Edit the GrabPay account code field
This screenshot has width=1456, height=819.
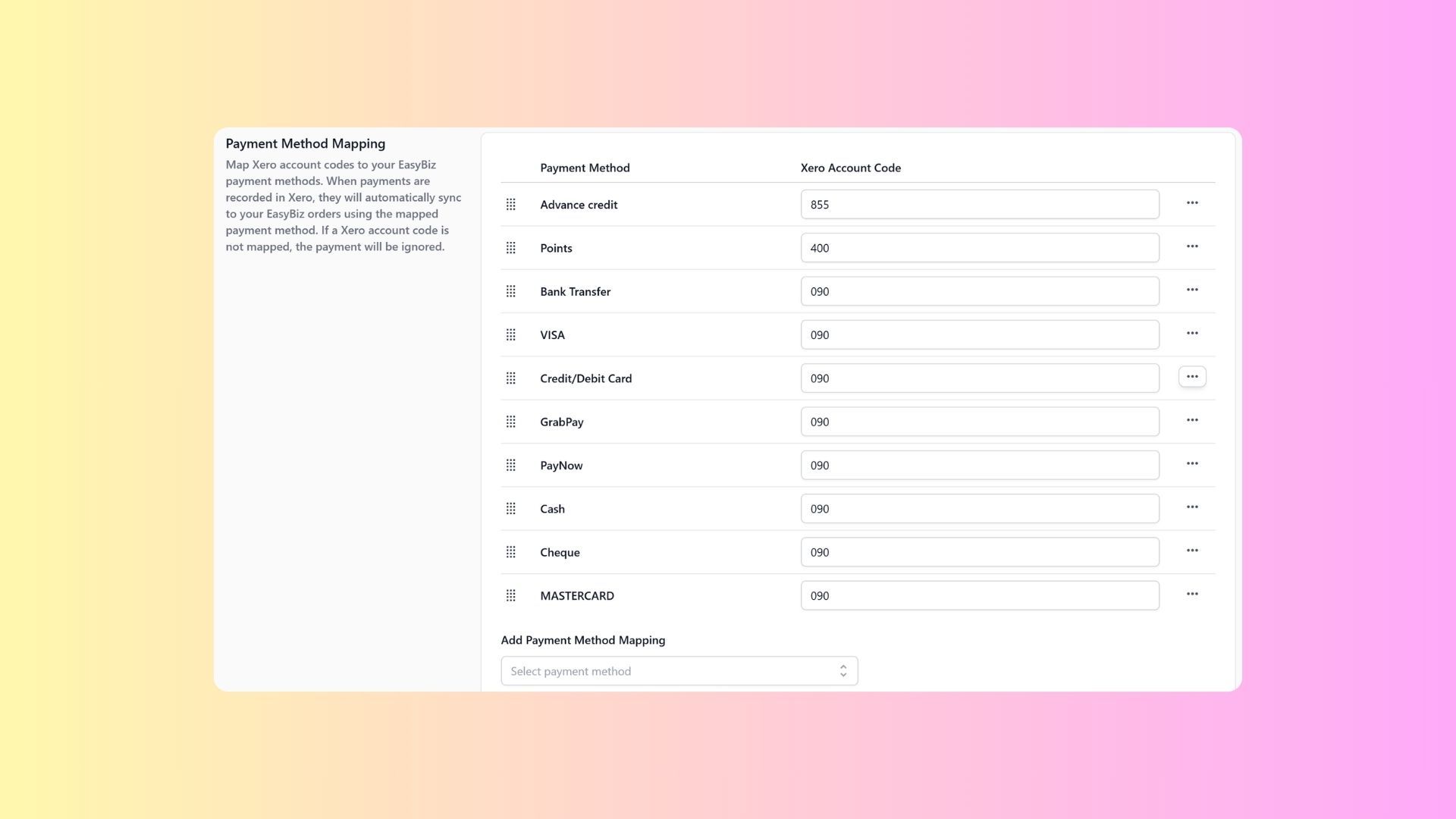pyautogui.click(x=980, y=422)
